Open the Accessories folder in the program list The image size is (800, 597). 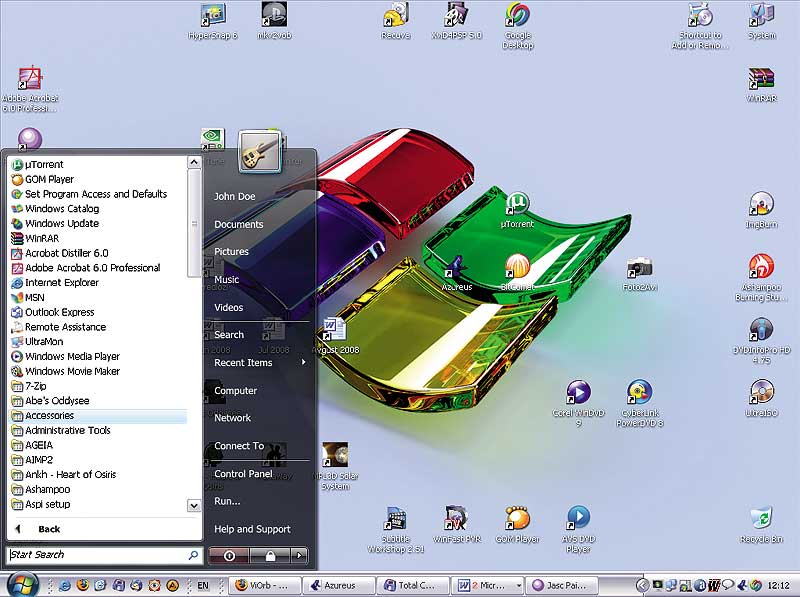98,416
